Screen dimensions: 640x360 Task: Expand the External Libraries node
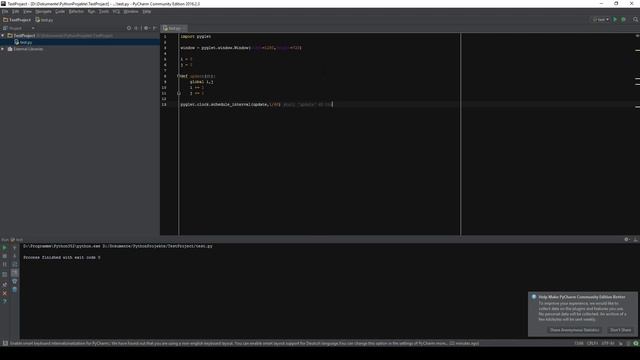[x=3, y=49]
